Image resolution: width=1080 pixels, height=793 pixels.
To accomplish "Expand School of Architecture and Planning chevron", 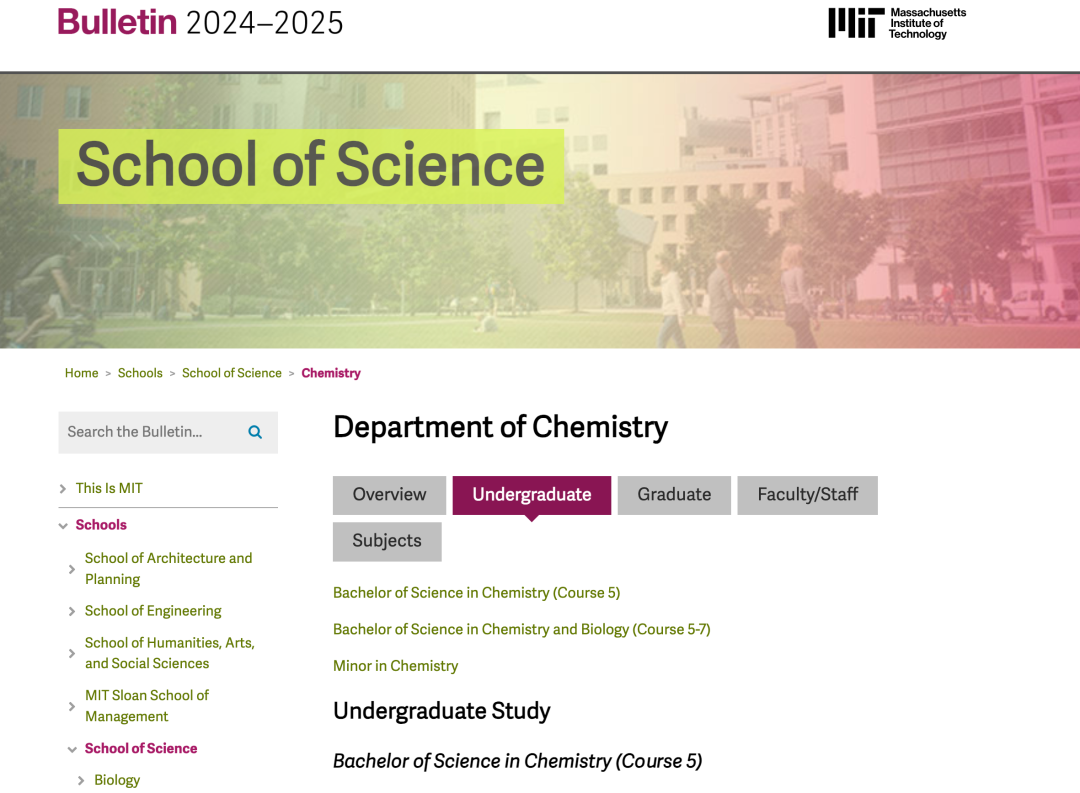I will point(72,569).
